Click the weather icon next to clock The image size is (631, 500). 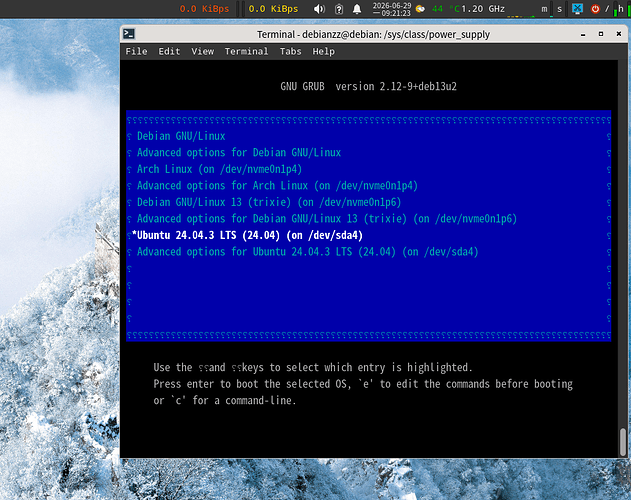[420, 9]
